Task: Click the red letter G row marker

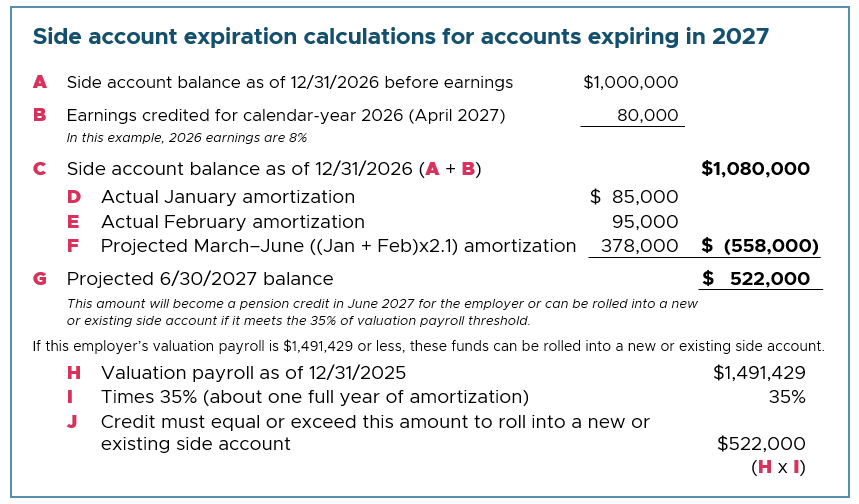Action: pos(39,279)
